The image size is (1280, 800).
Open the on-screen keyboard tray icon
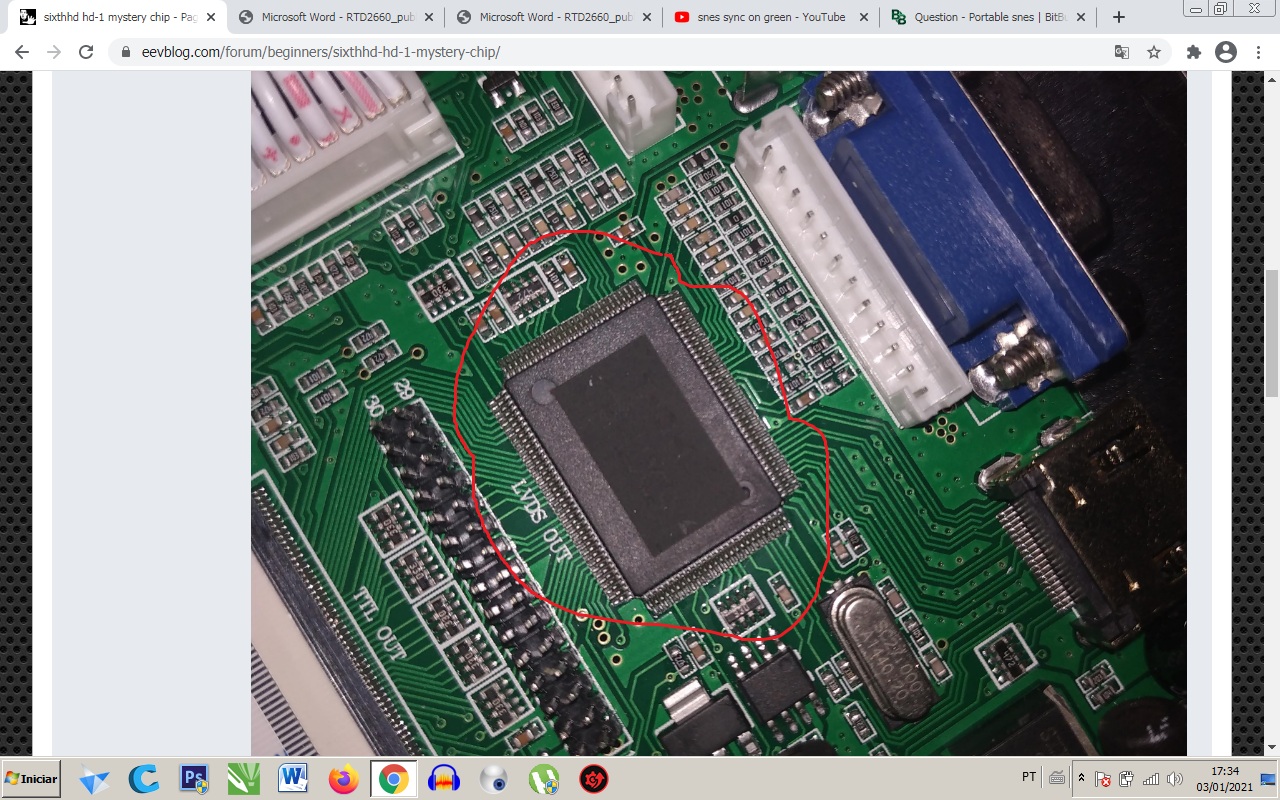[1057, 777]
